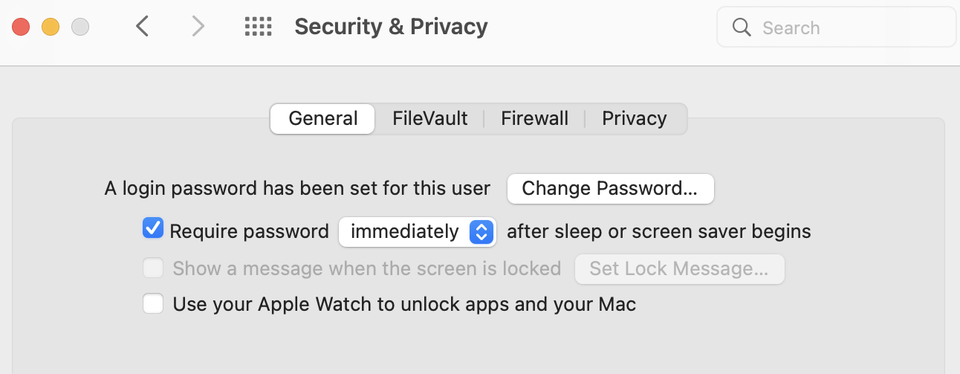The width and height of the screenshot is (960, 374).
Task: Click the Change Password… button
Action: [x=610, y=189]
